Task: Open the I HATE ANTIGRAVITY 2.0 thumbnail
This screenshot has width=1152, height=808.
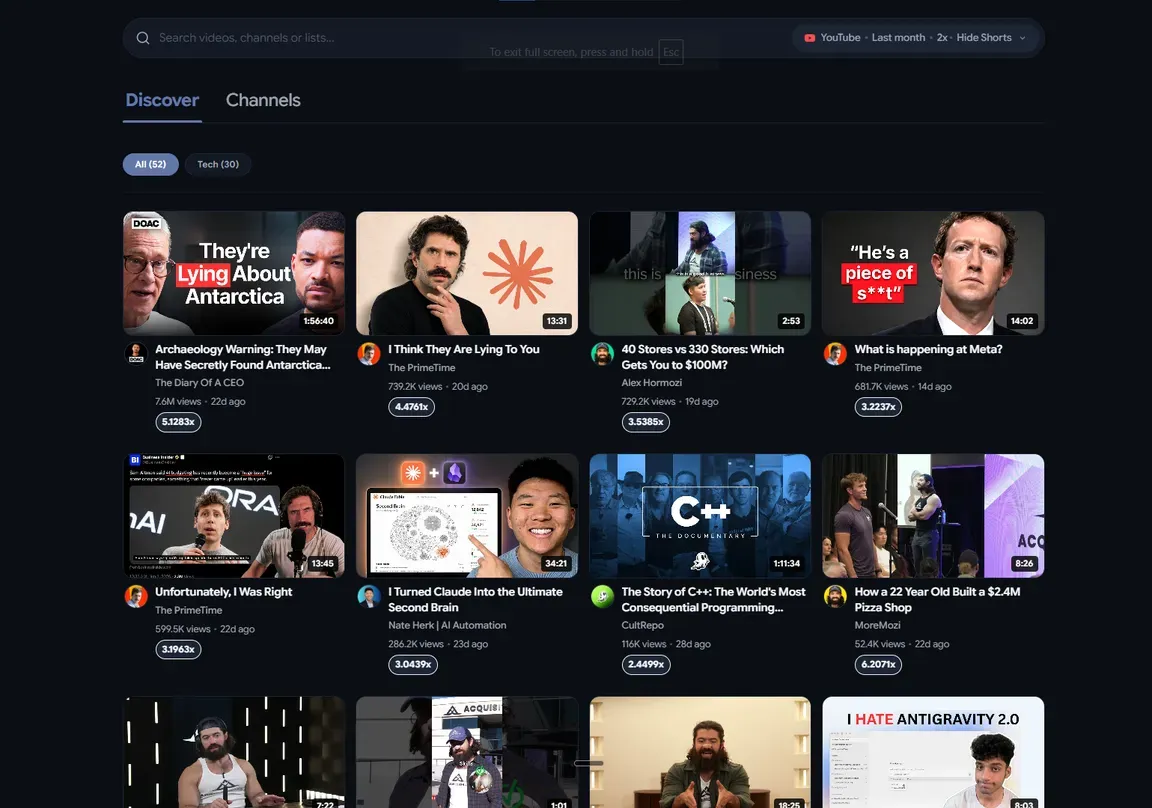Action: pos(933,752)
